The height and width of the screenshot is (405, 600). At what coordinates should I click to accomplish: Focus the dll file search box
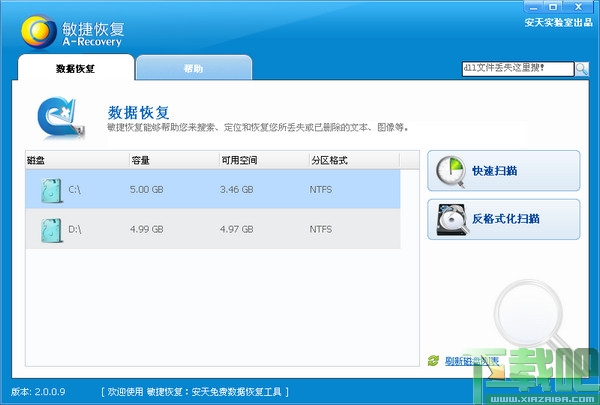click(x=518, y=69)
